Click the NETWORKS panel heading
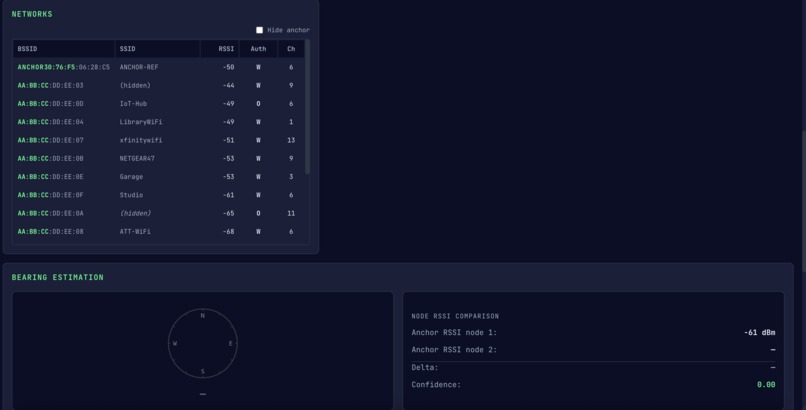The width and height of the screenshot is (806, 410). pyautogui.click(x=32, y=14)
